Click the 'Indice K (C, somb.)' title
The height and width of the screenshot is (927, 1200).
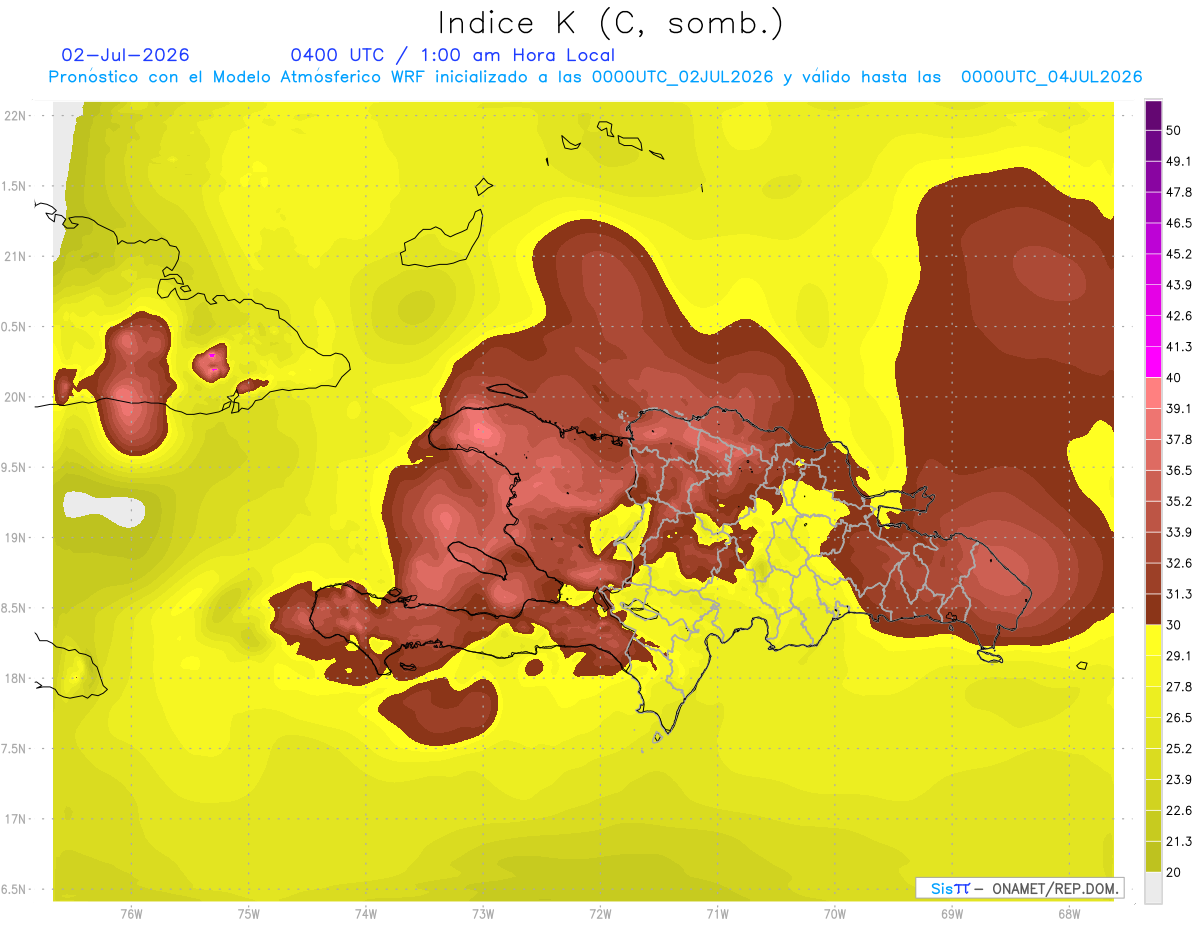pyautogui.click(x=611, y=23)
